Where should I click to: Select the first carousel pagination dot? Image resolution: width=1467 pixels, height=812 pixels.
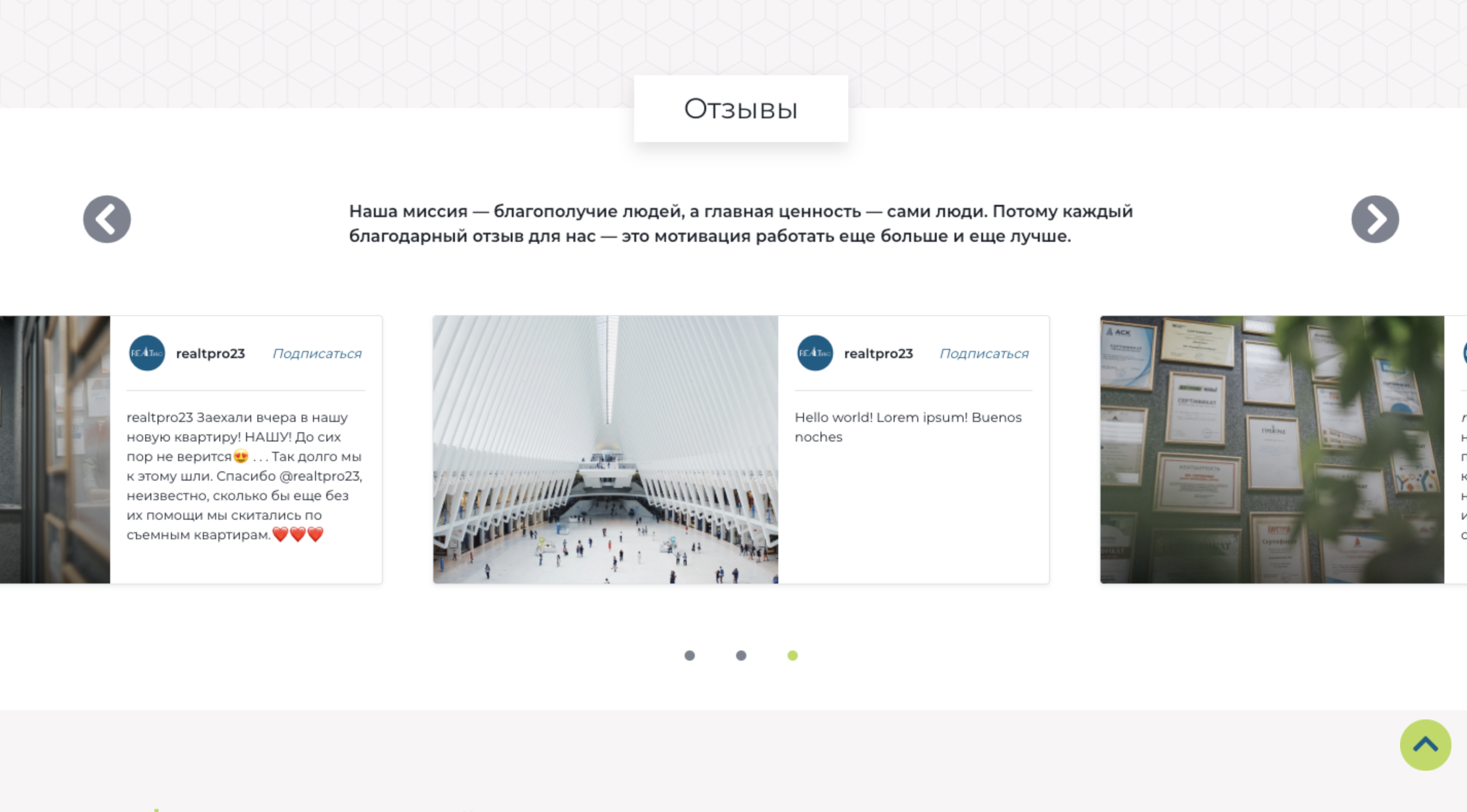[x=689, y=656]
